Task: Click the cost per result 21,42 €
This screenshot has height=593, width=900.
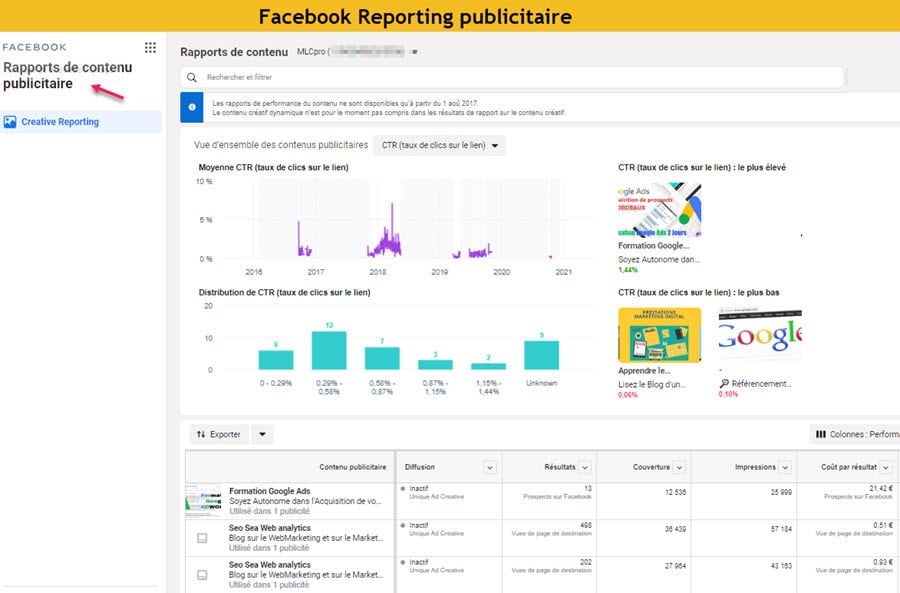Action: (x=881, y=489)
